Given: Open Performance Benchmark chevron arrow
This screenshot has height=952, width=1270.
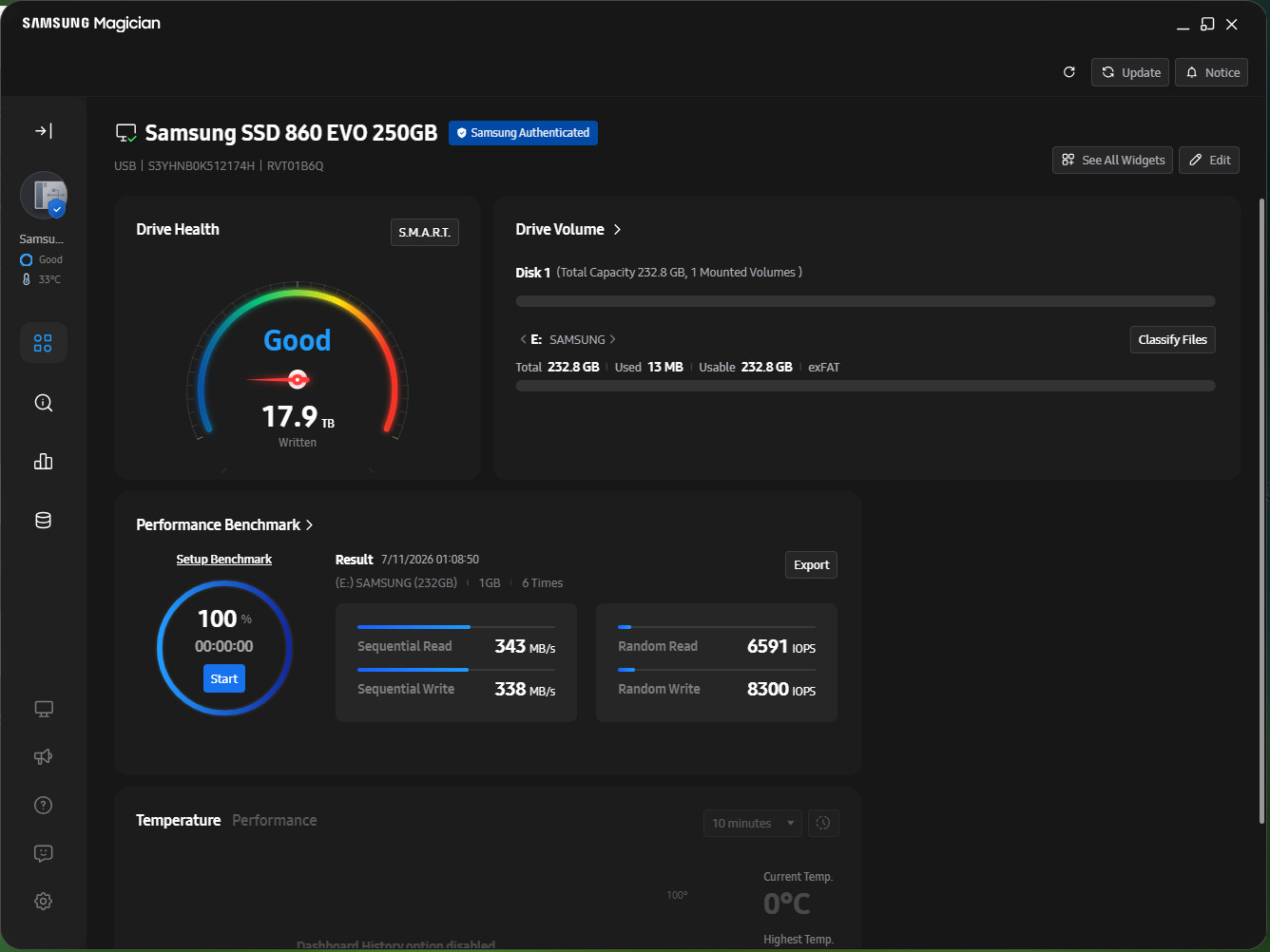Looking at the screenshot, I should pyautogui.click(x=309, y=525).
